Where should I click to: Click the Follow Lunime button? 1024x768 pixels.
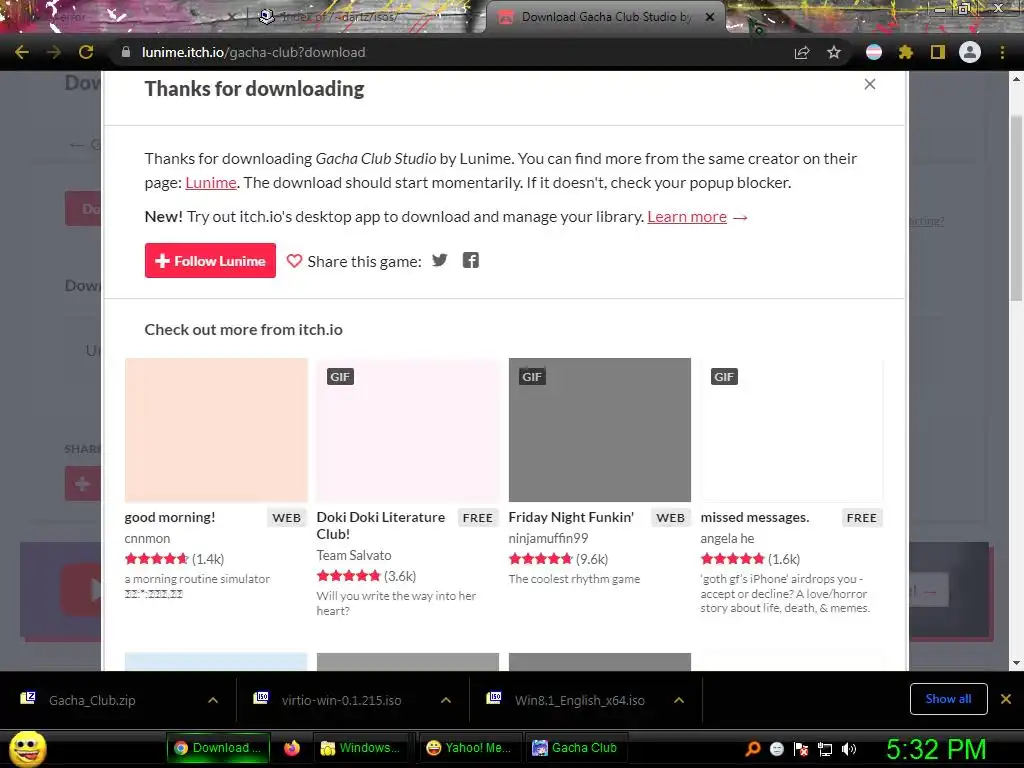point(210,261)
